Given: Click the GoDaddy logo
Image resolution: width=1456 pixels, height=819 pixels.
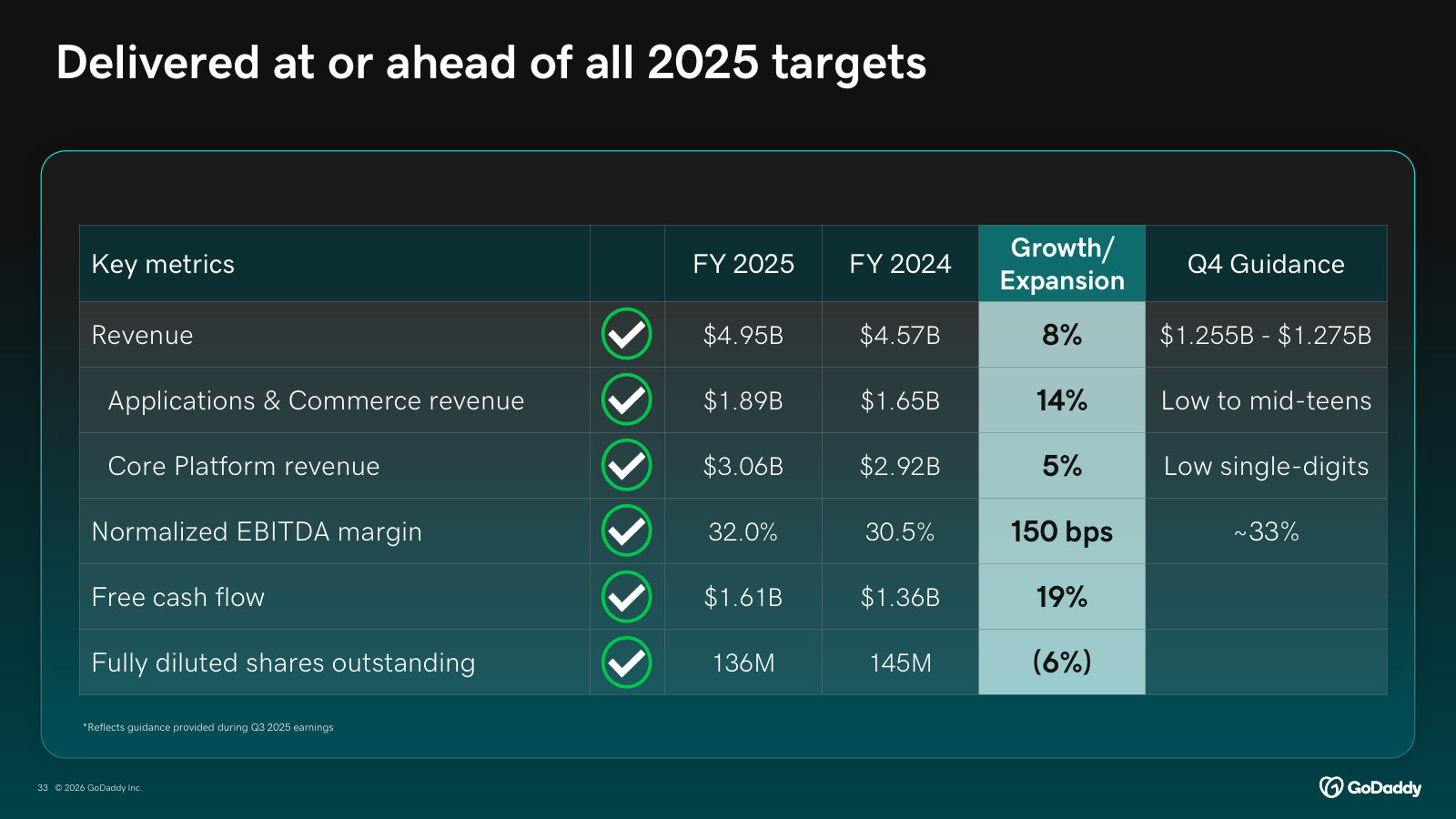Looking at the screenshot, I should [1370, 787].
